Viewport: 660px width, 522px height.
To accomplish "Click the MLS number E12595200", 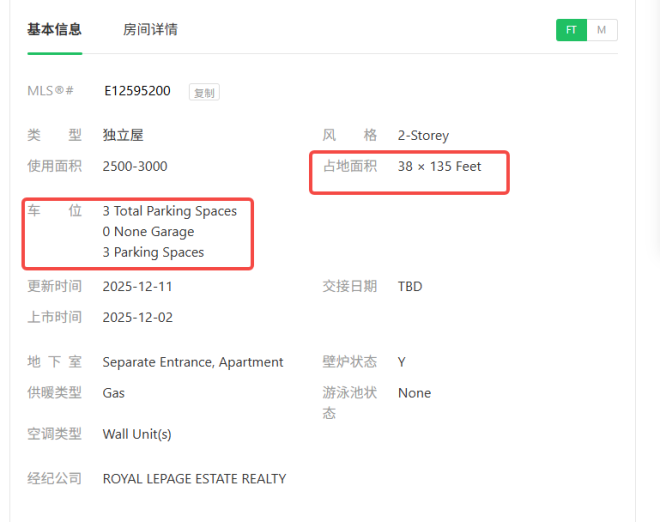I will 137,91.
